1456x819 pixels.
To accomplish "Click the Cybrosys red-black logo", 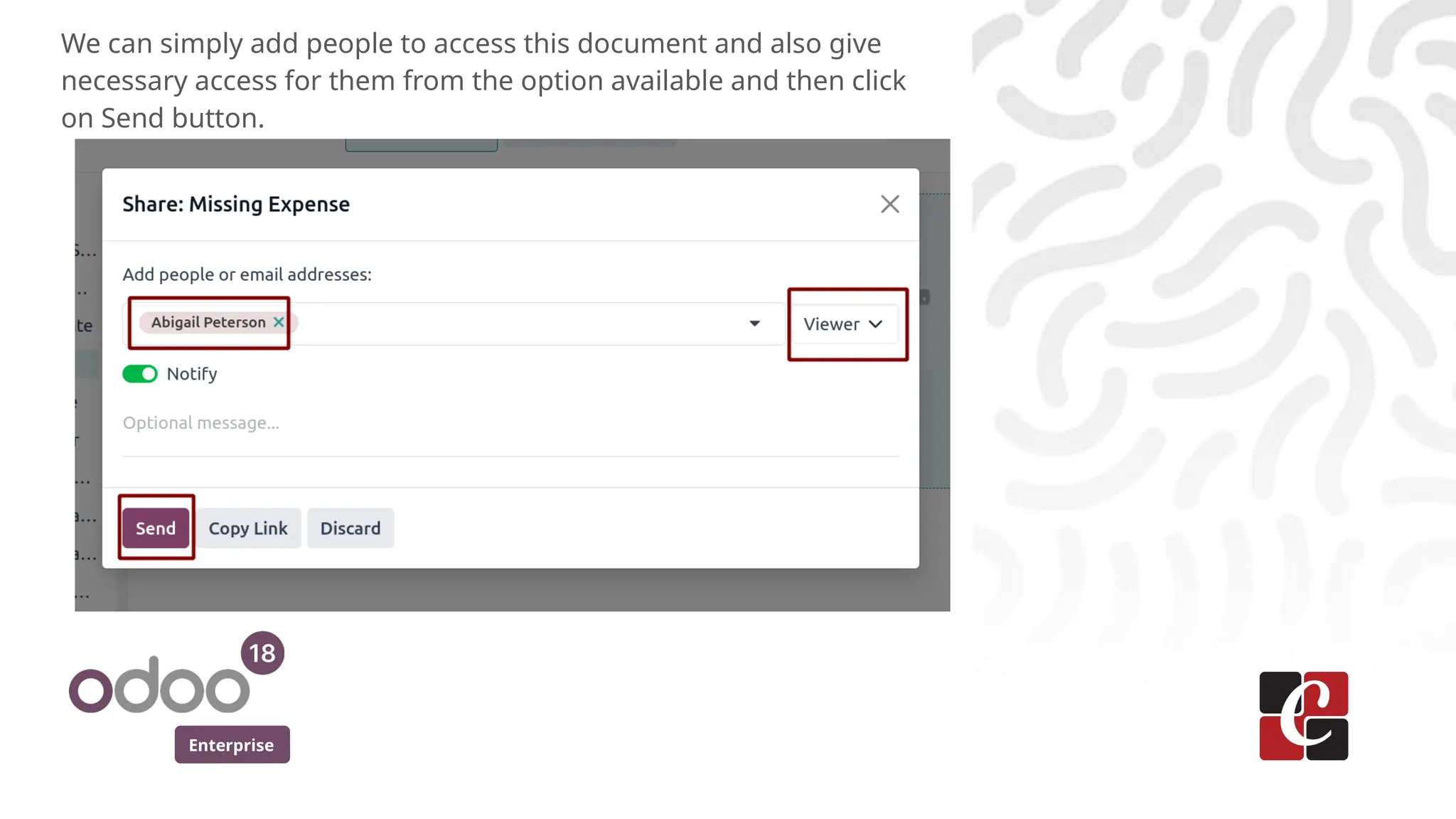I will [1303, 716].
